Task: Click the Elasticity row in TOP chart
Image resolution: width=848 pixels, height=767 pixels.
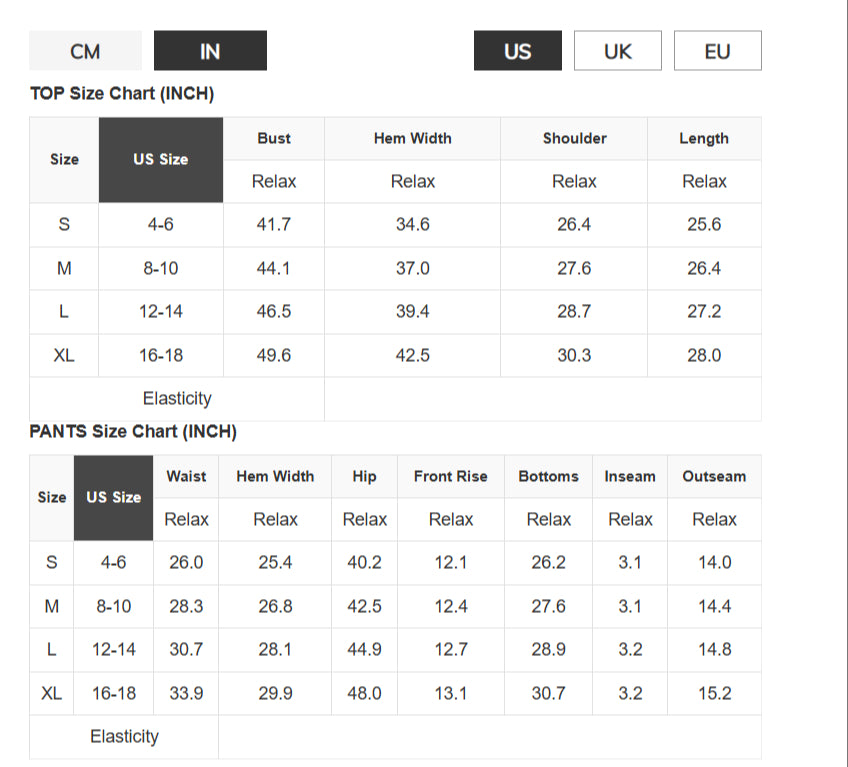Action: [x=395, y=399]
